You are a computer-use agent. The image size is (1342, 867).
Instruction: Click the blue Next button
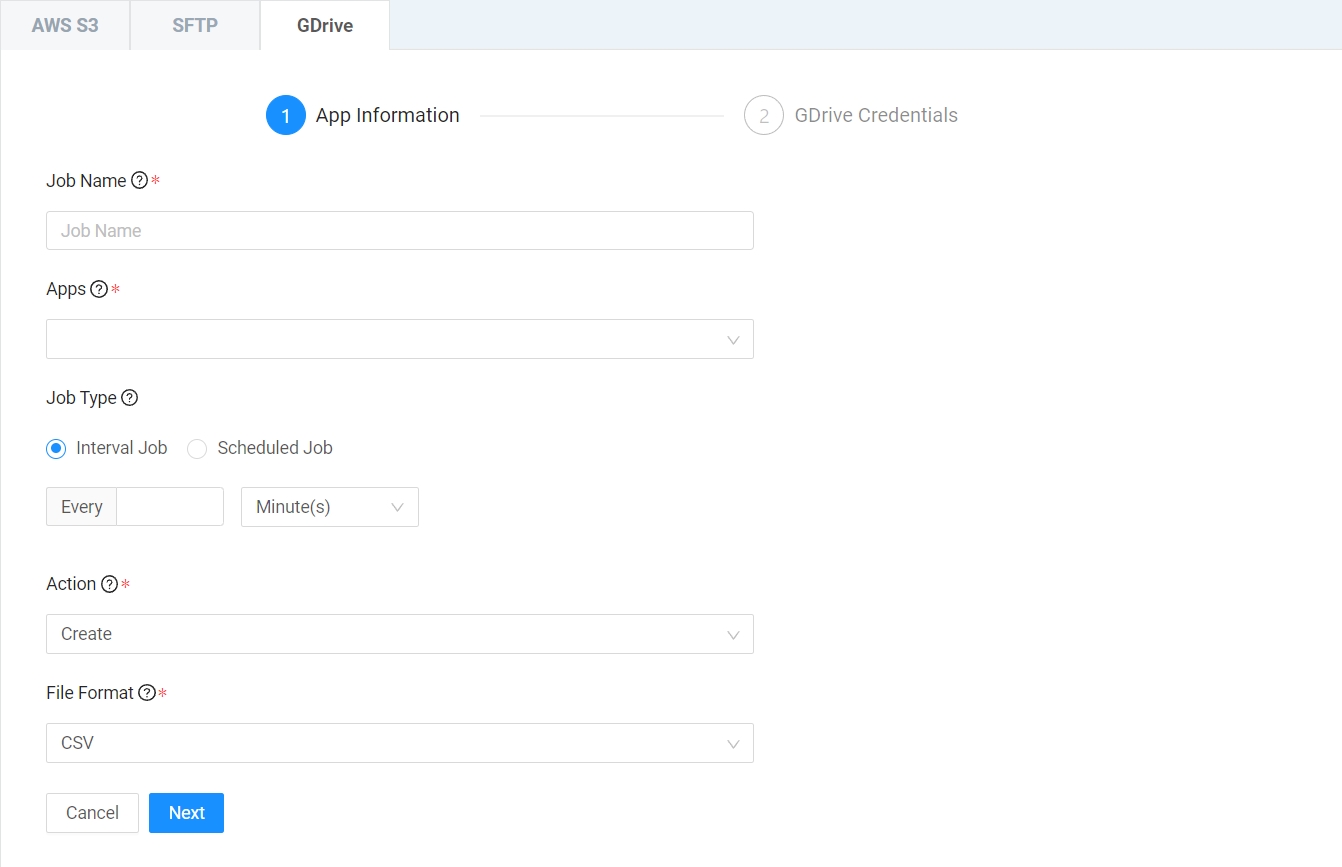(186, 813)
